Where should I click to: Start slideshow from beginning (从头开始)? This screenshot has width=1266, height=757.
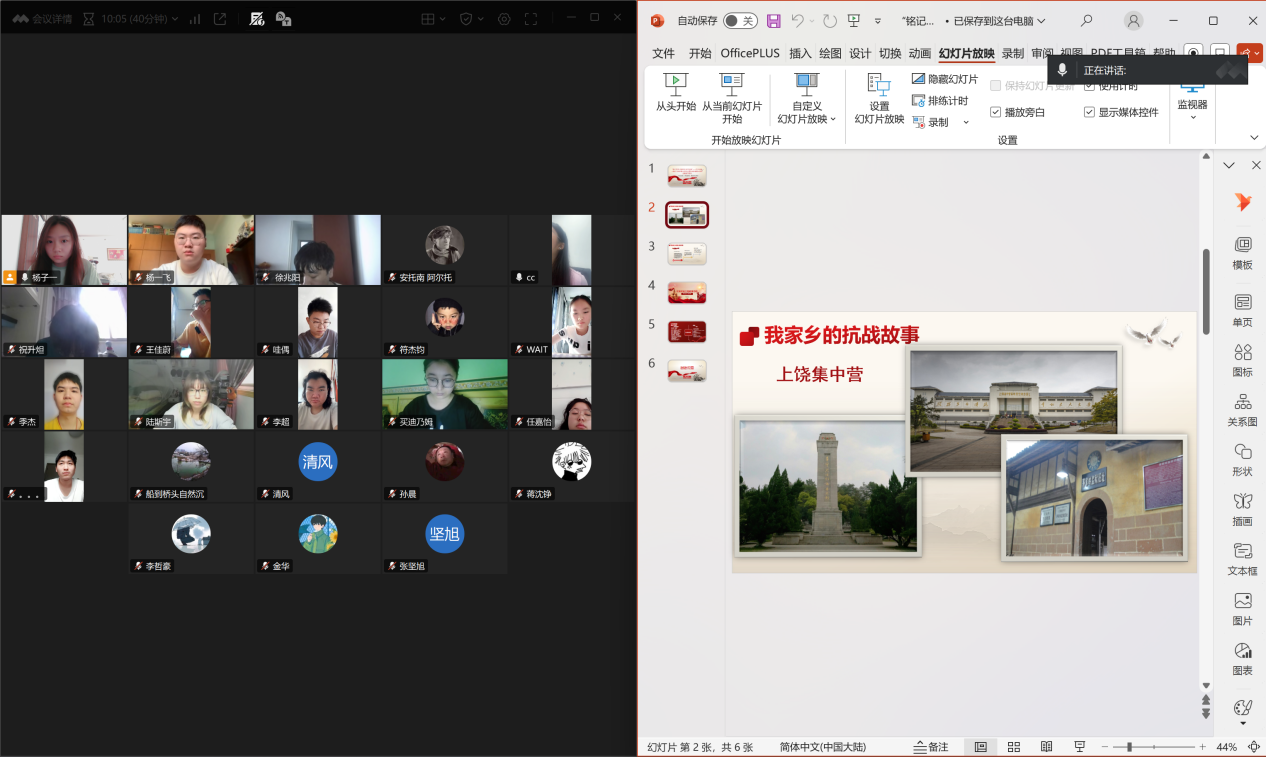click(675, 92)
